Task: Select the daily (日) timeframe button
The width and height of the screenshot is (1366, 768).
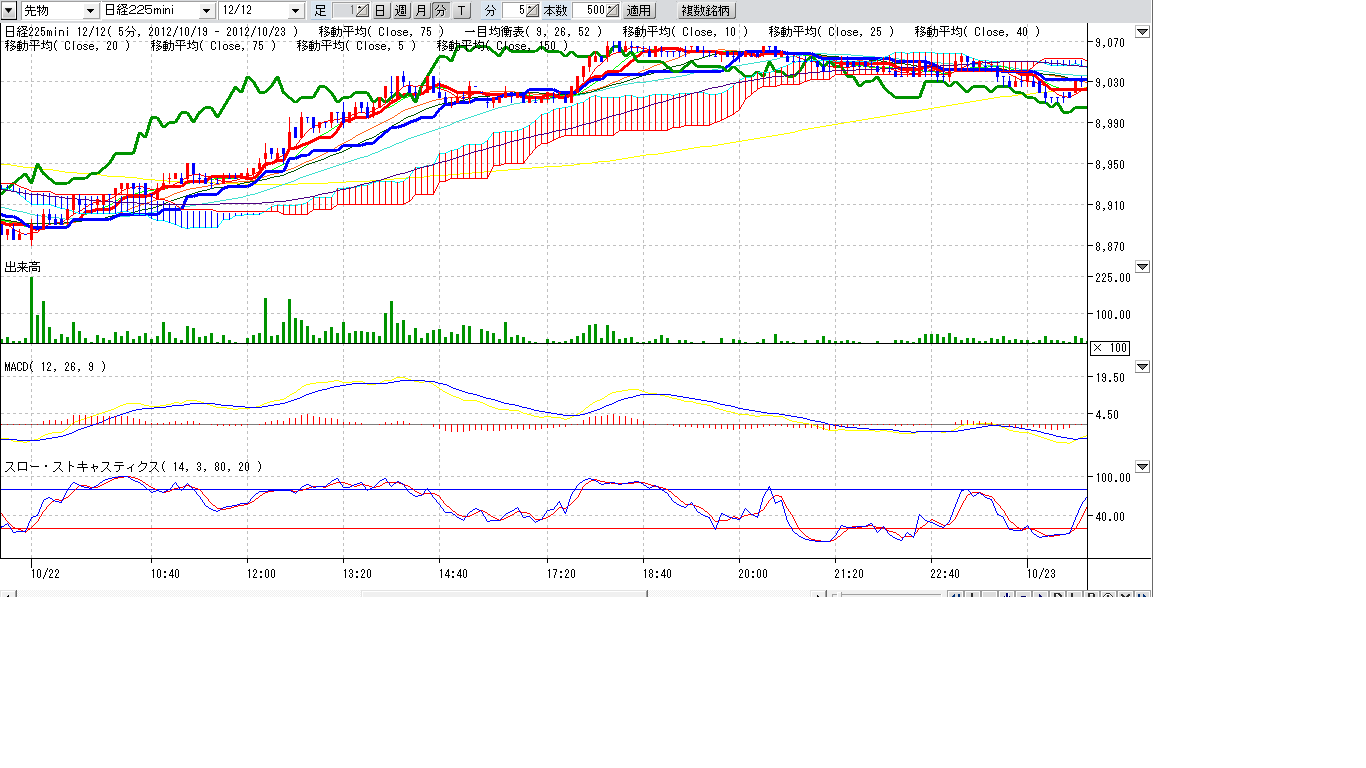Action: [380, 10]
